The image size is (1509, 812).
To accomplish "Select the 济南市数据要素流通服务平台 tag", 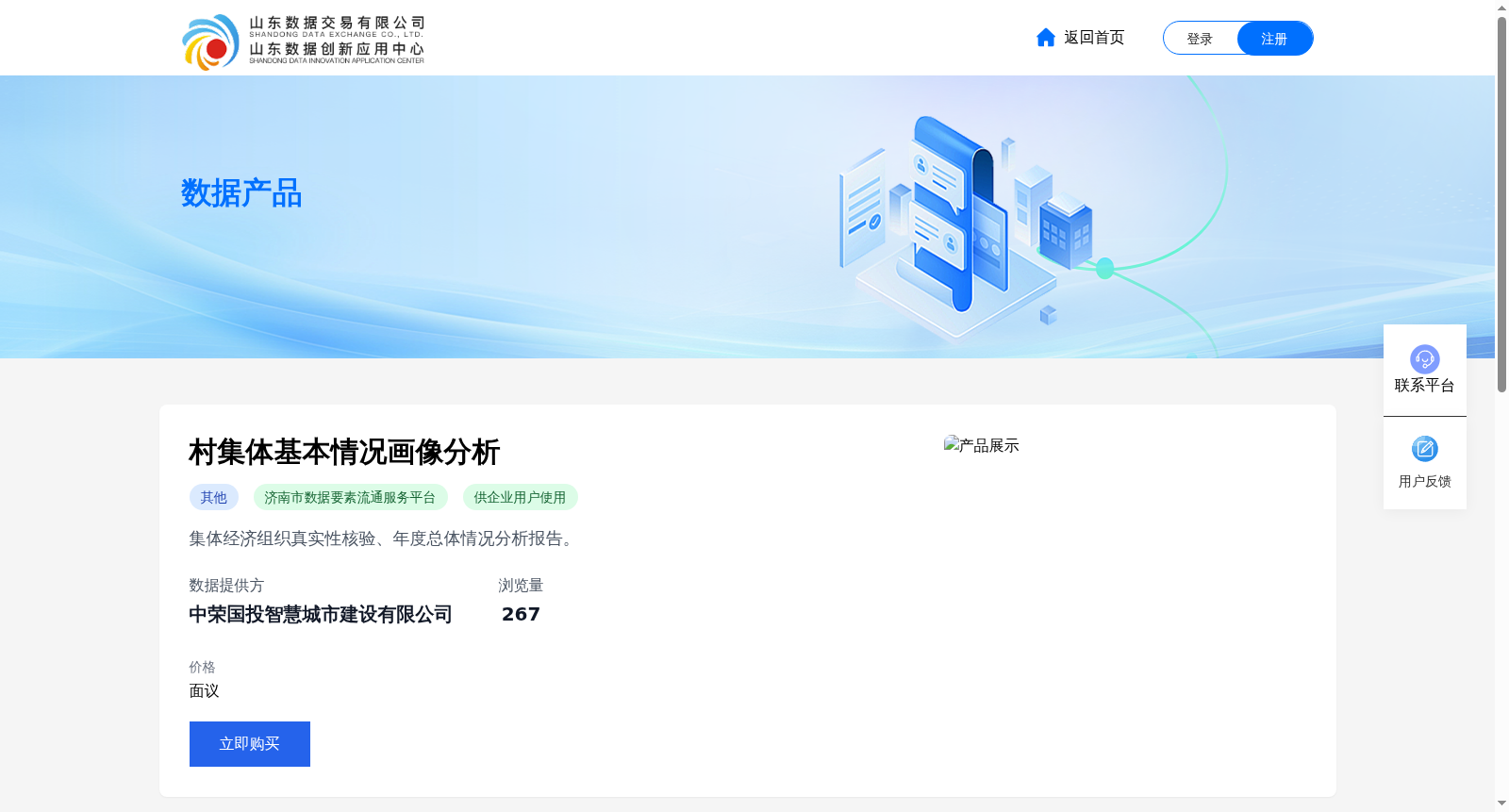I will [350, 497].
